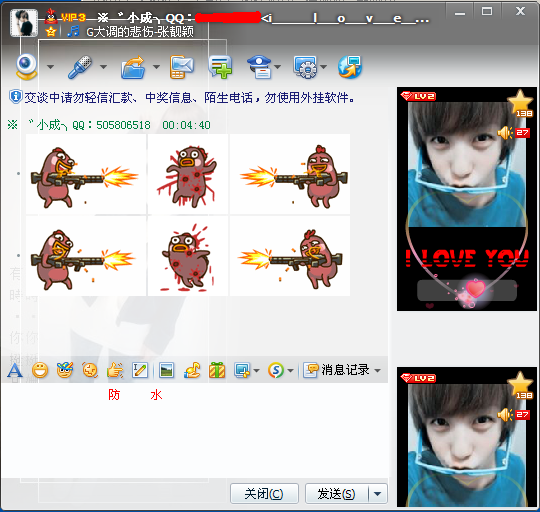Click music note icon beside song title
The height and width of the screenshot is (512, 540).
[x=73, y=31]
